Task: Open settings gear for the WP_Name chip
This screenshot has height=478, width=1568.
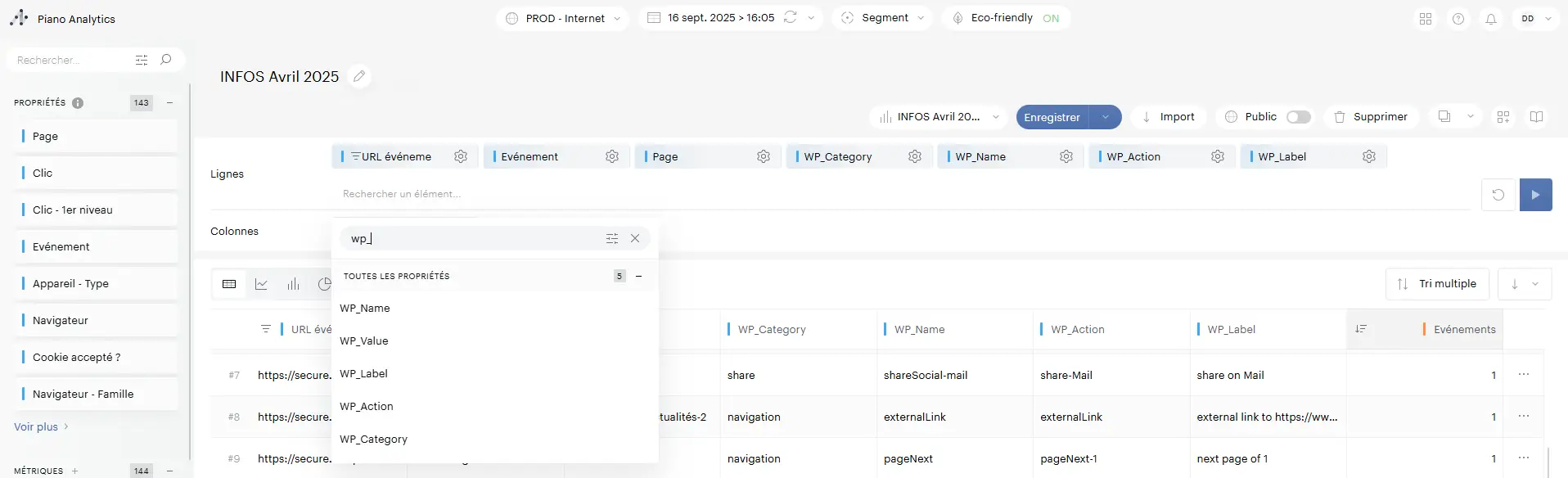Action: 1066,156
